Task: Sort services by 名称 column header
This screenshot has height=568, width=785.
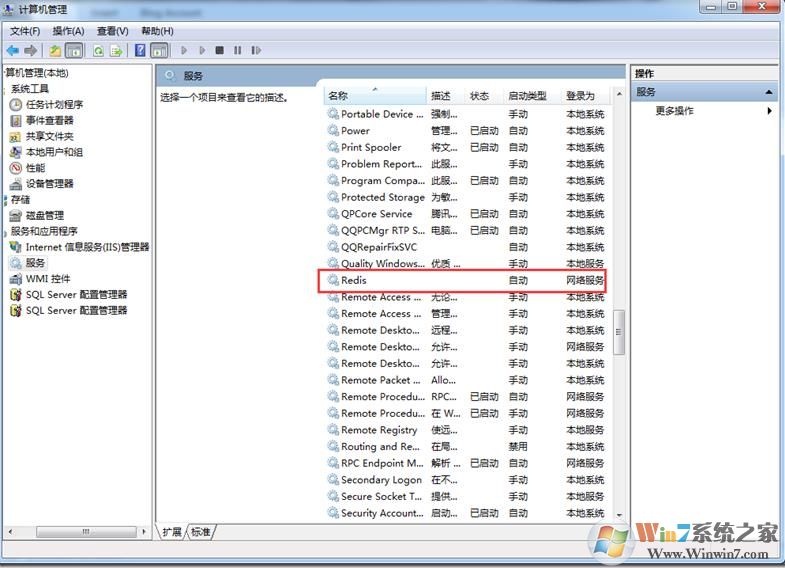Action: [375, 96]
